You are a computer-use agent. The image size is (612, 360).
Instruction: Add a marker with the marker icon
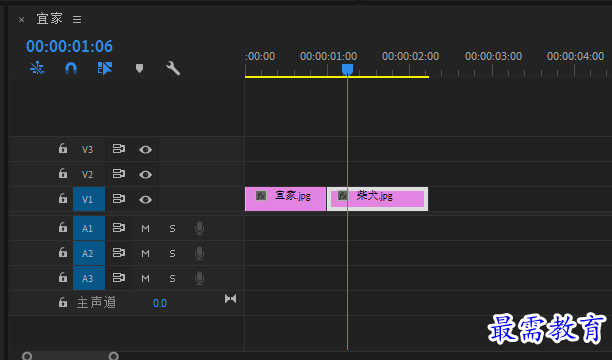tap(139, 69)
